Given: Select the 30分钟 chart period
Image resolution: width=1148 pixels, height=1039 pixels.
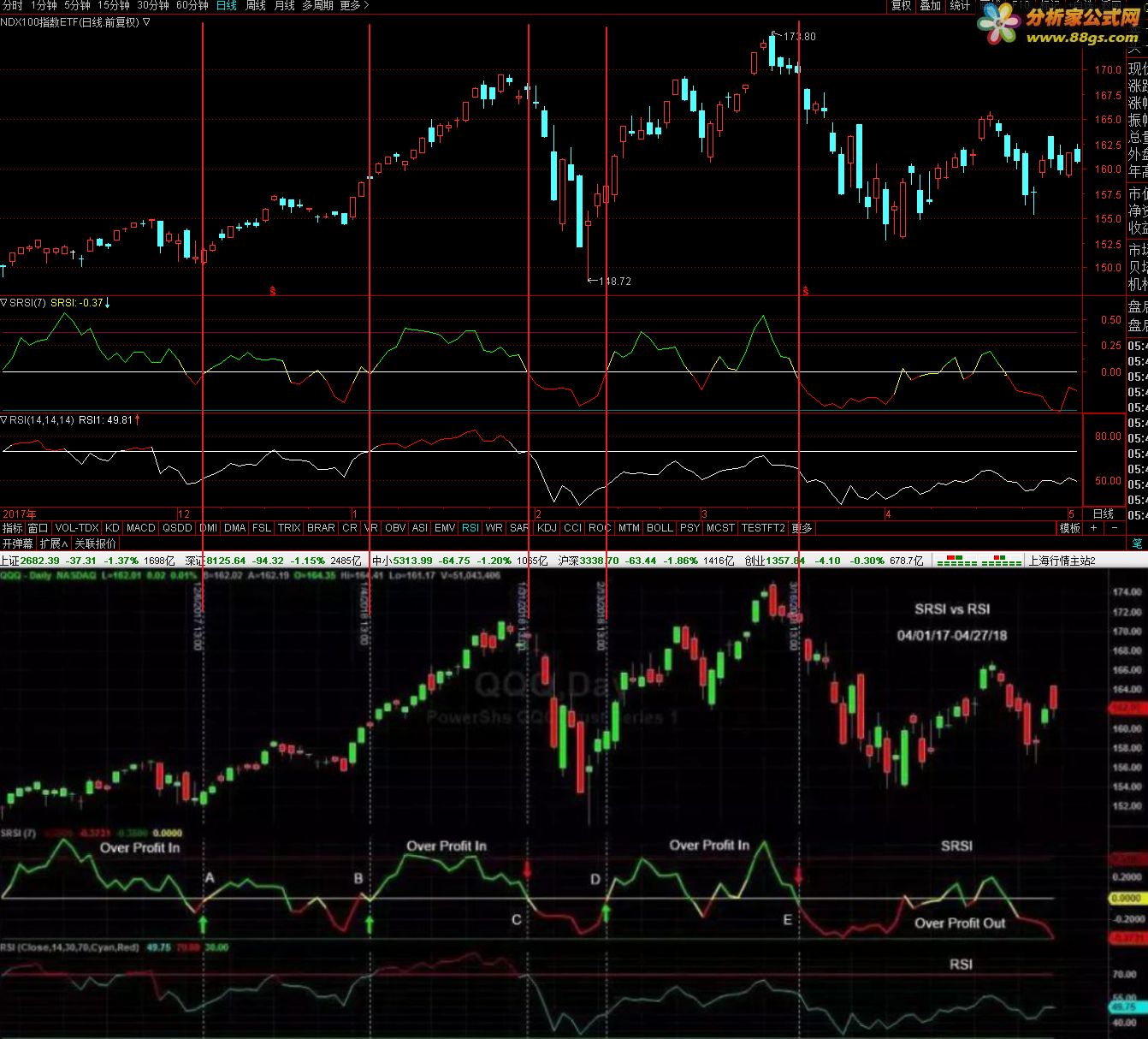Looking at the screenshot, I should (153, 5).
